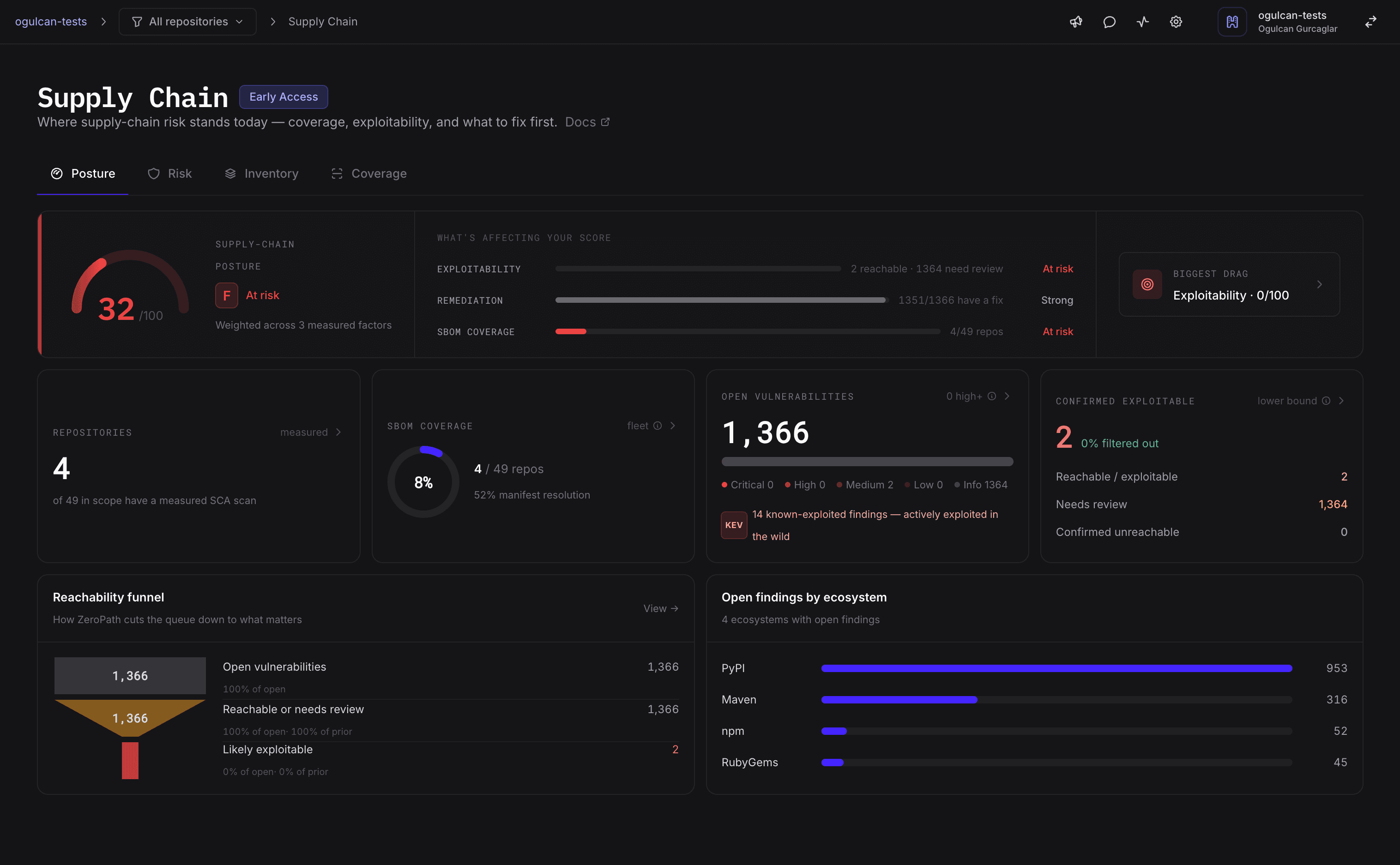Screen dimensions: 1400x865
Task: Click the red funnel bottom segment
Action: [130, 760]
